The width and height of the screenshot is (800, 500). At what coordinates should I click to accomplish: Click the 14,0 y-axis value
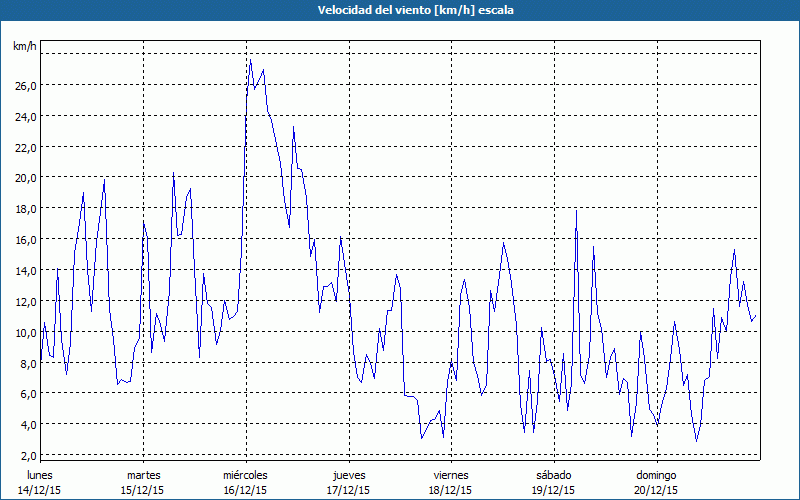(25, 271)
